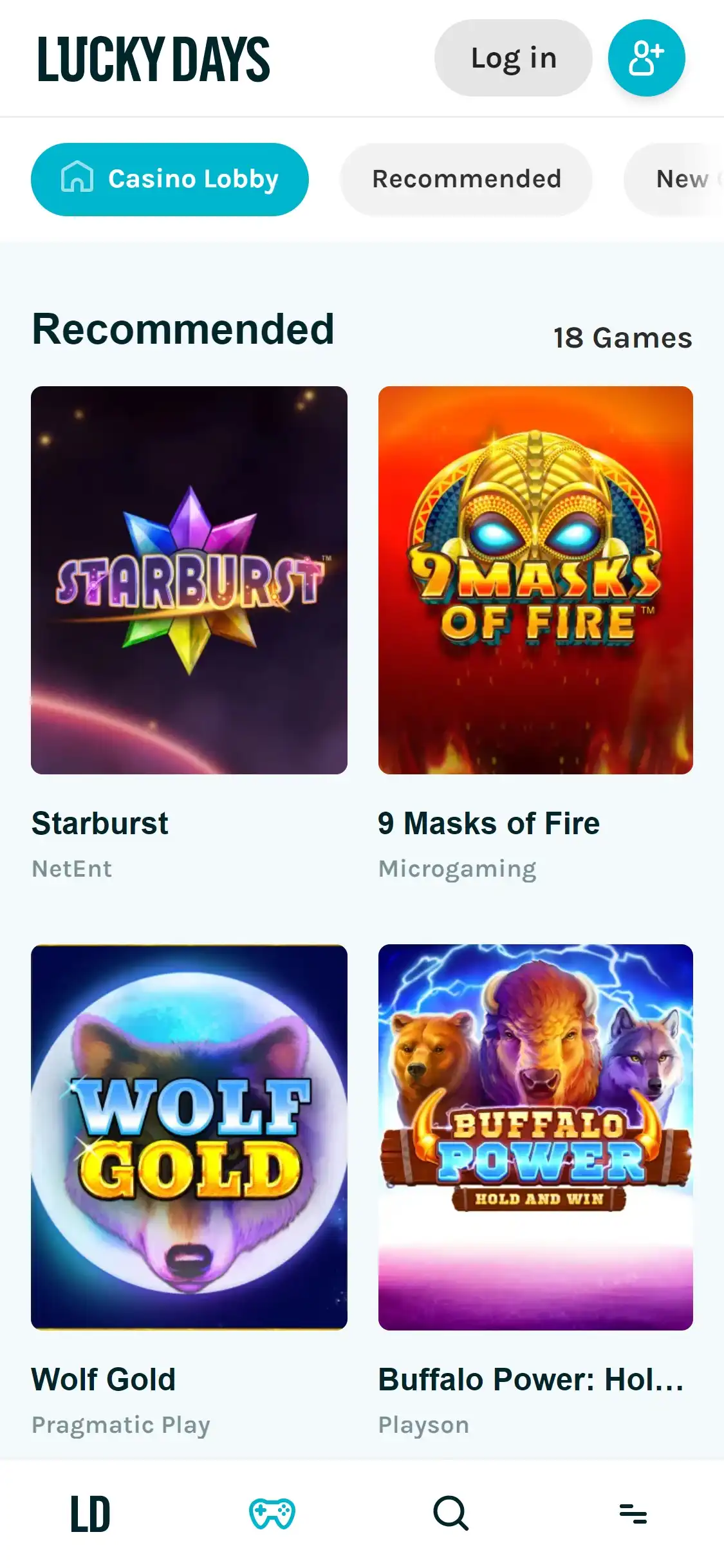Click the house icon in Casino Lobby
The width and height of the screenshot is (724, 1568).
pyautogui.click(x=77, y=177)
